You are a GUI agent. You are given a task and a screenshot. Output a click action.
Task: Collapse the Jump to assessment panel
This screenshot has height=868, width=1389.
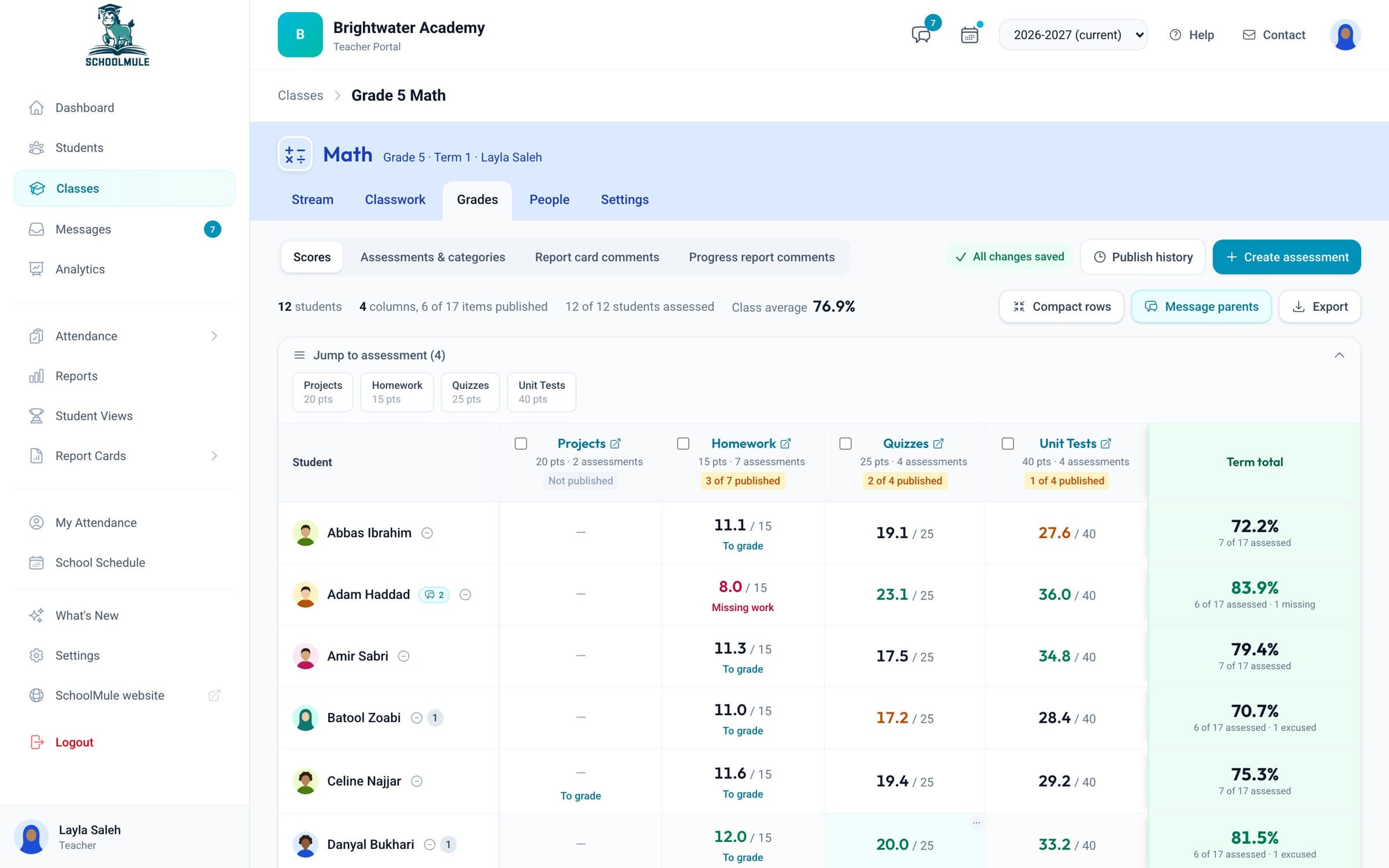1339,355
